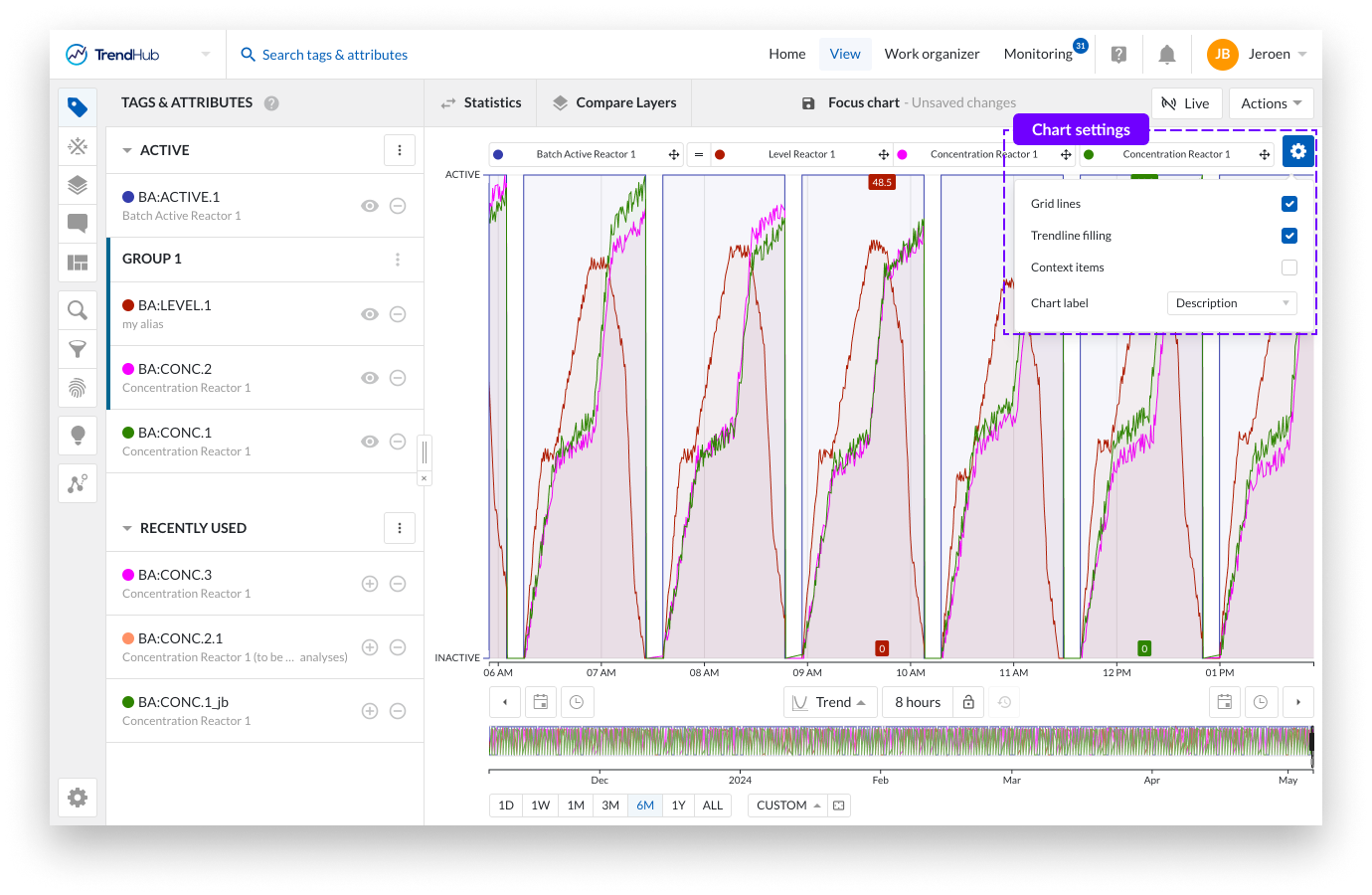Enable the Context items checkbox

pos(1289,268)
